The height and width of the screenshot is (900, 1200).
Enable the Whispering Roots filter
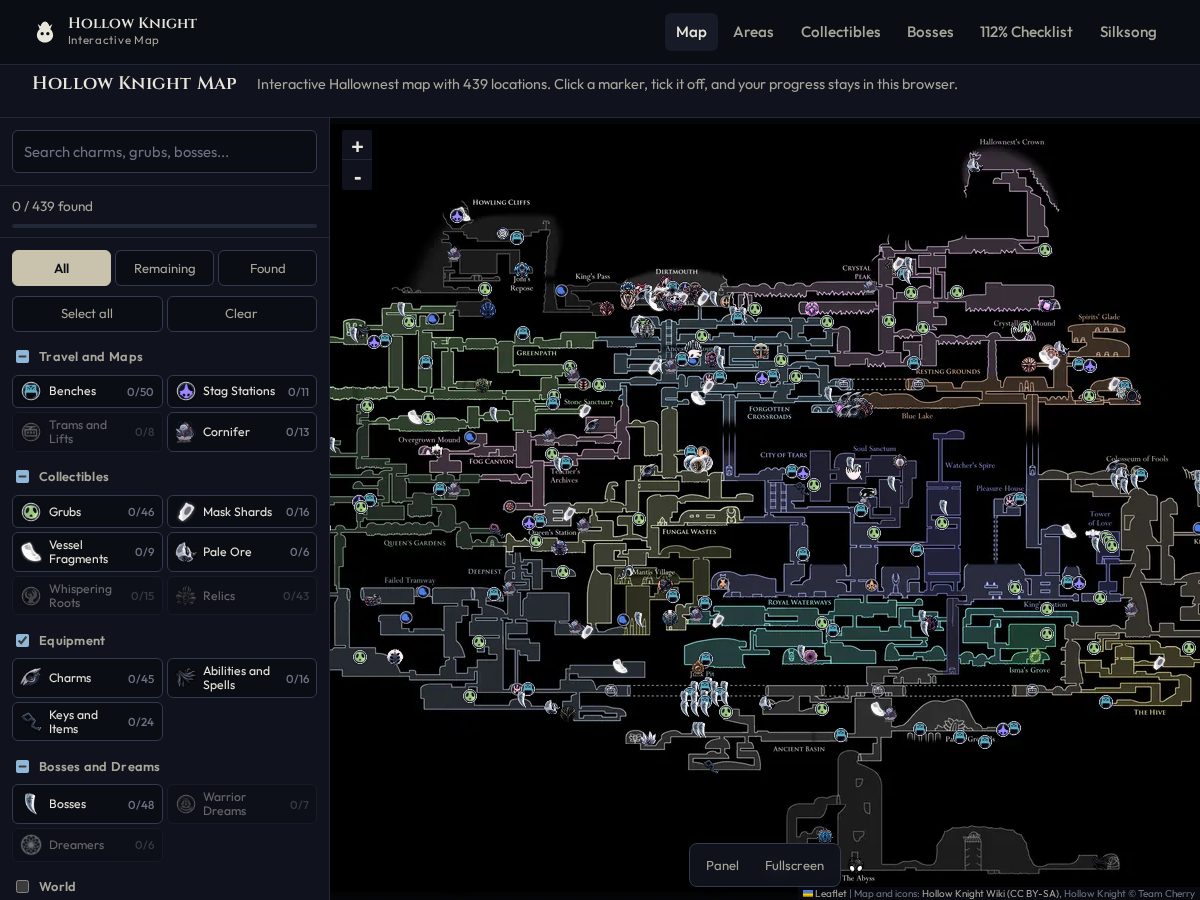[x=87, y=596]
